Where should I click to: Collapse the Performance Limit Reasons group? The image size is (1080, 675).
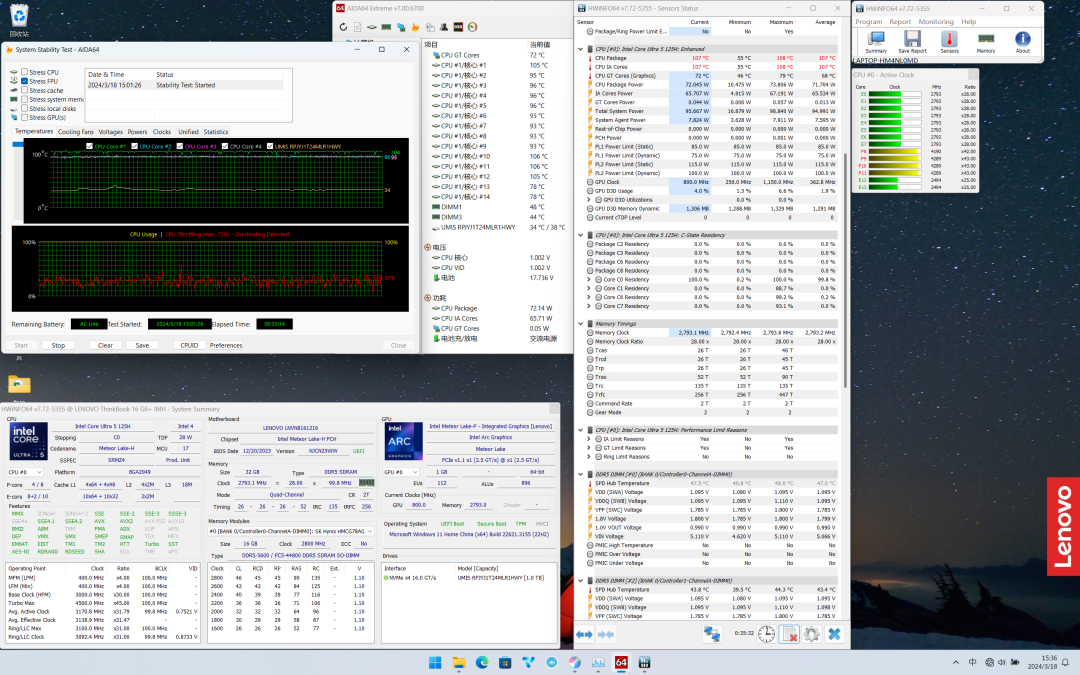(x=581, y=430)
